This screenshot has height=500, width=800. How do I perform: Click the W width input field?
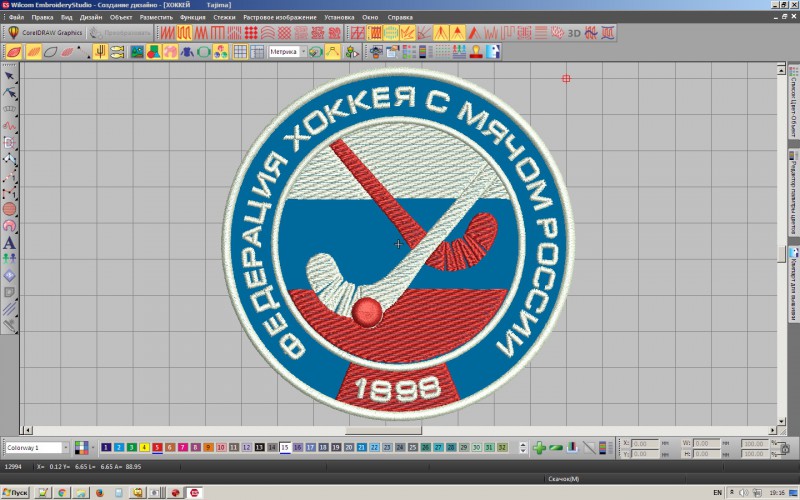click(x=707, y=443)
